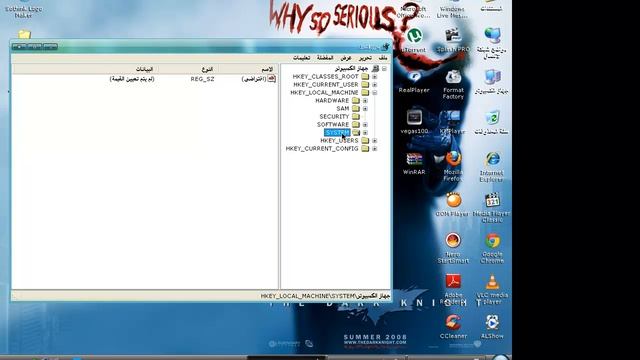Click the REG_SZ type cell
640x360 pixels.
[202, 79]
